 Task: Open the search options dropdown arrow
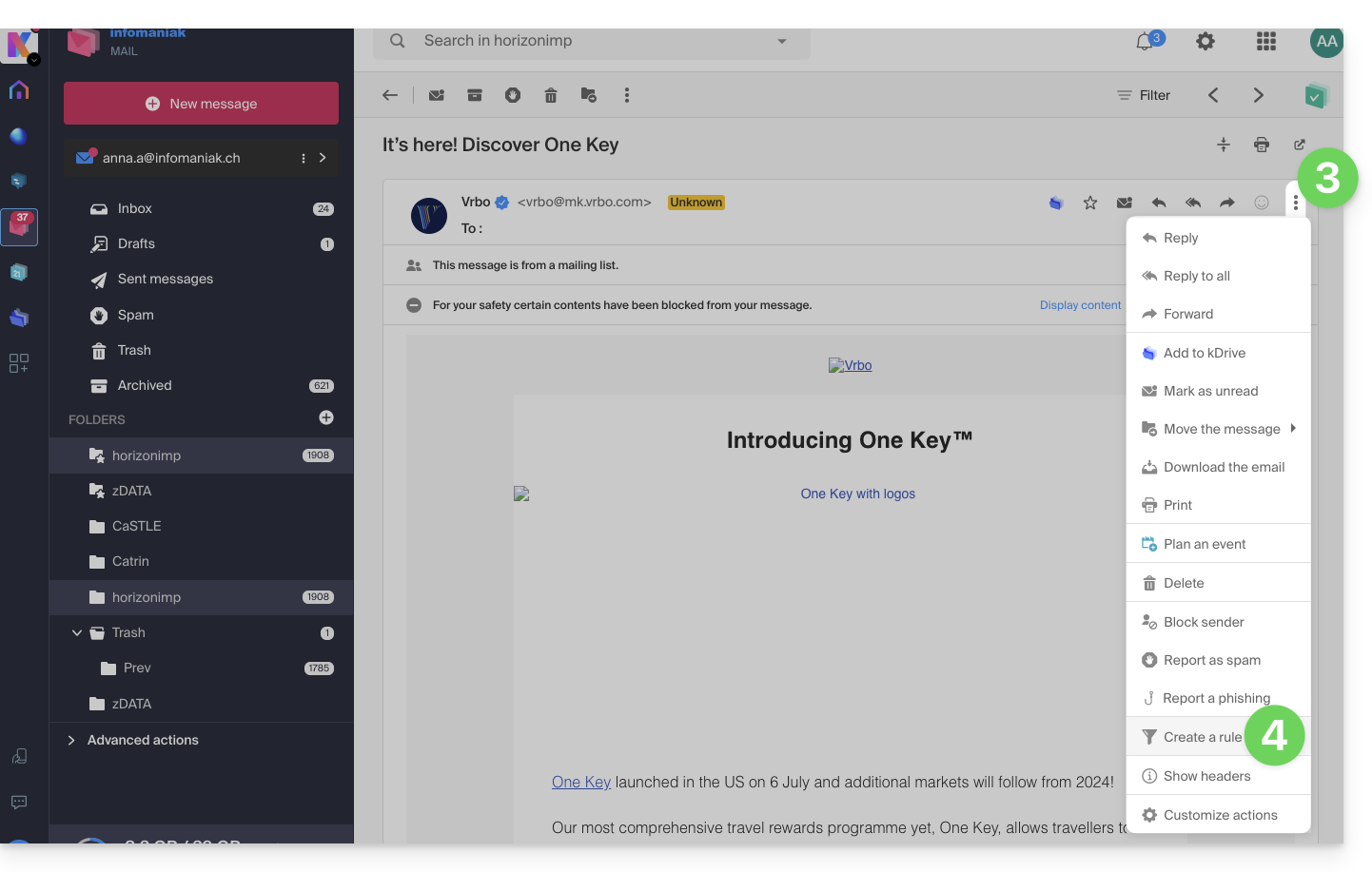[x=782, y=41]
